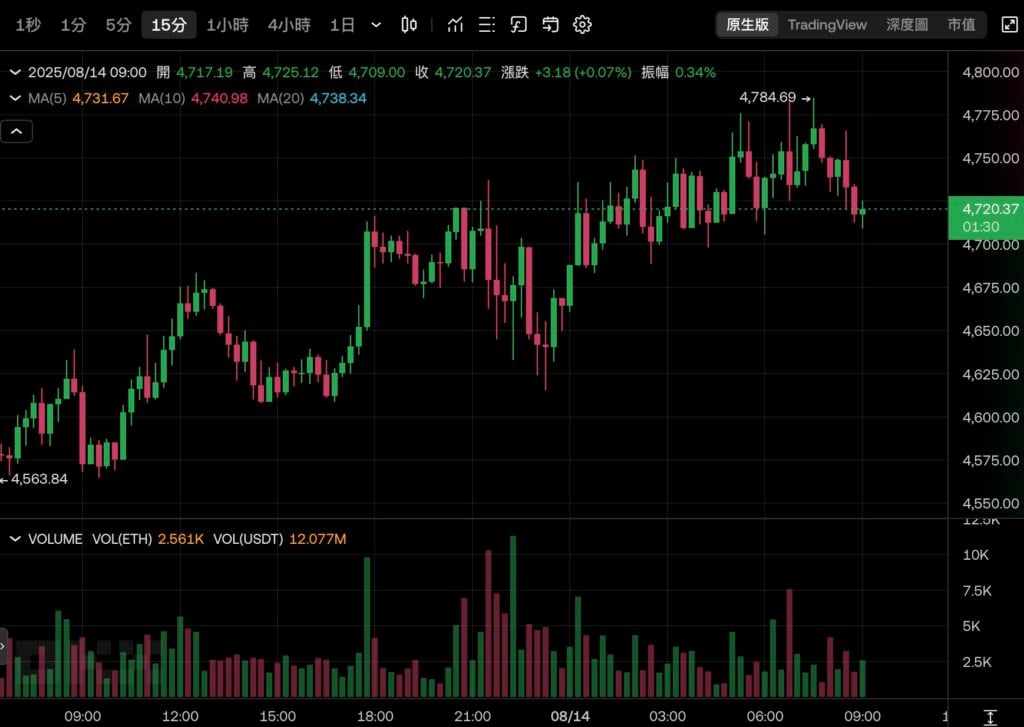This screenshot has width=1024, height=727.
Task: Click the hide-orders arrow icon in toolbar
Action: [x=550, y=24]
